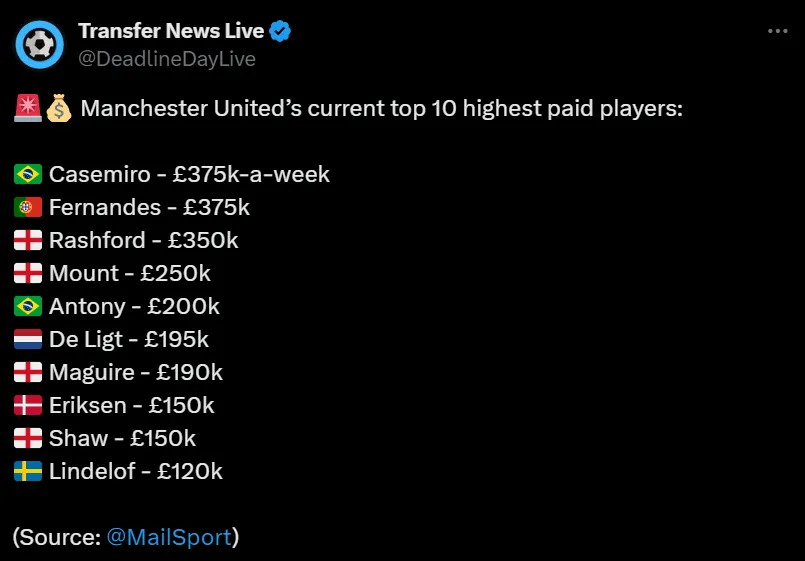Viewport: 805px width, 561px height.
Task: Click the Casemiro £375k-a-week line
Action: 189,175
